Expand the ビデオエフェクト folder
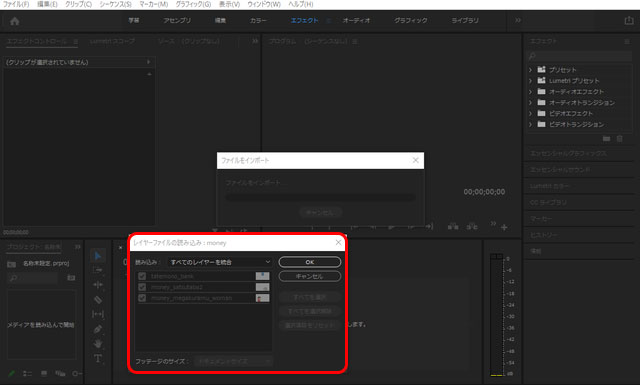Viewport: 640px width, 385px height. (530, 113)
